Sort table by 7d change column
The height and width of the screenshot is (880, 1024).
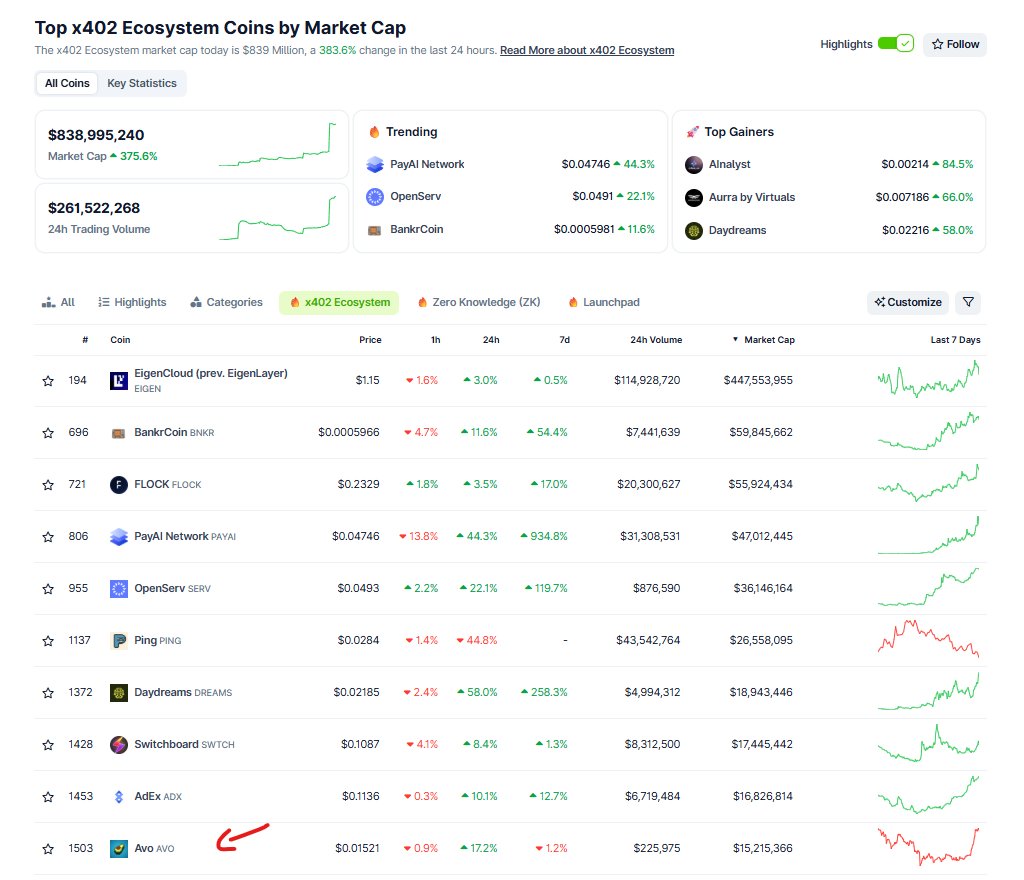(x=565, y=340)
